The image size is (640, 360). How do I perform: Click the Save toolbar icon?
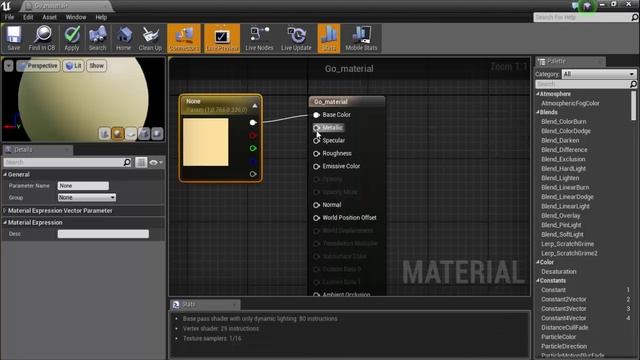[13, 38]
